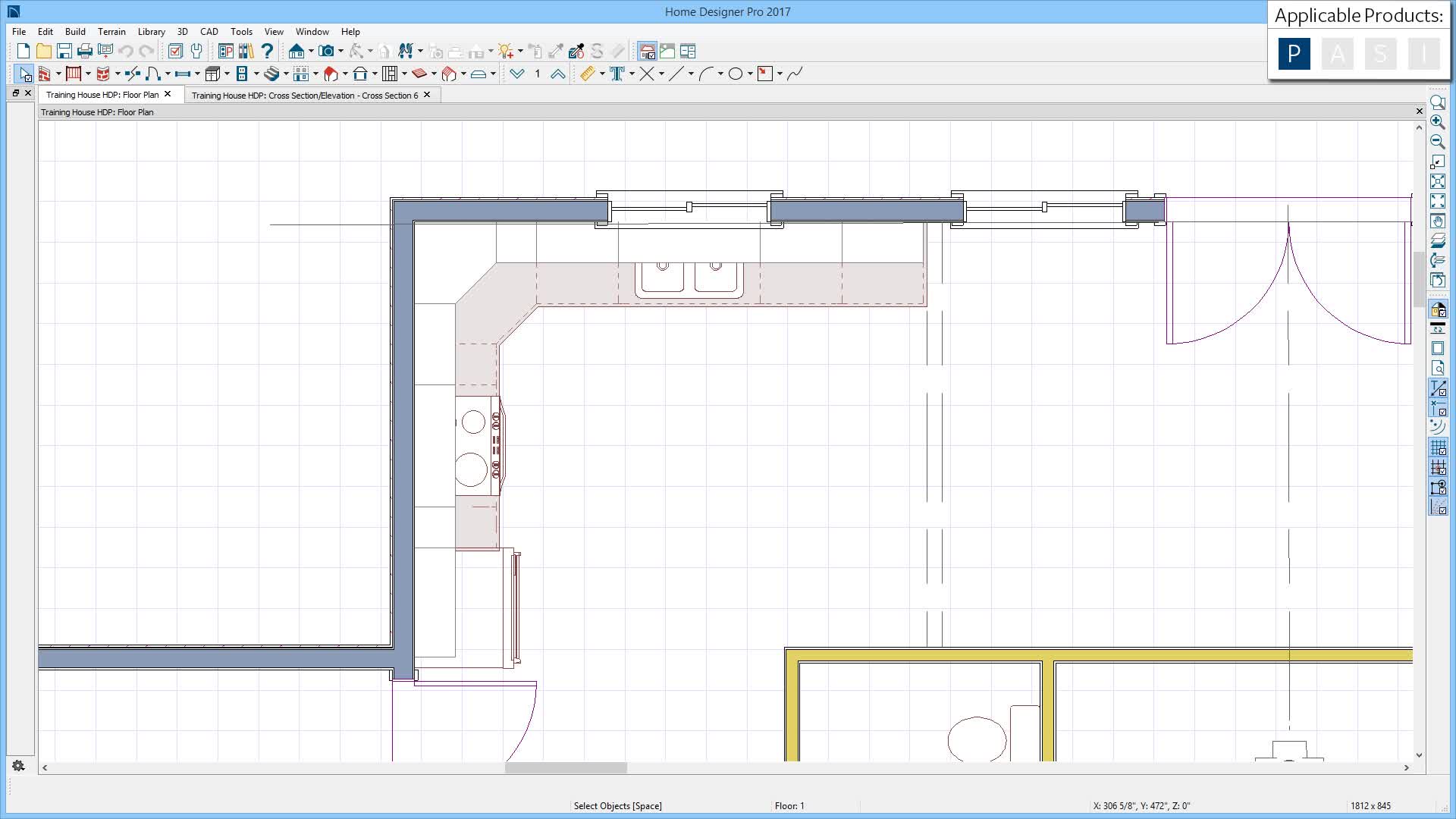Viewport: 1456px width, 819px height.
Task: Expand the house view dropdown arrow
Action: tap(311, 52)
